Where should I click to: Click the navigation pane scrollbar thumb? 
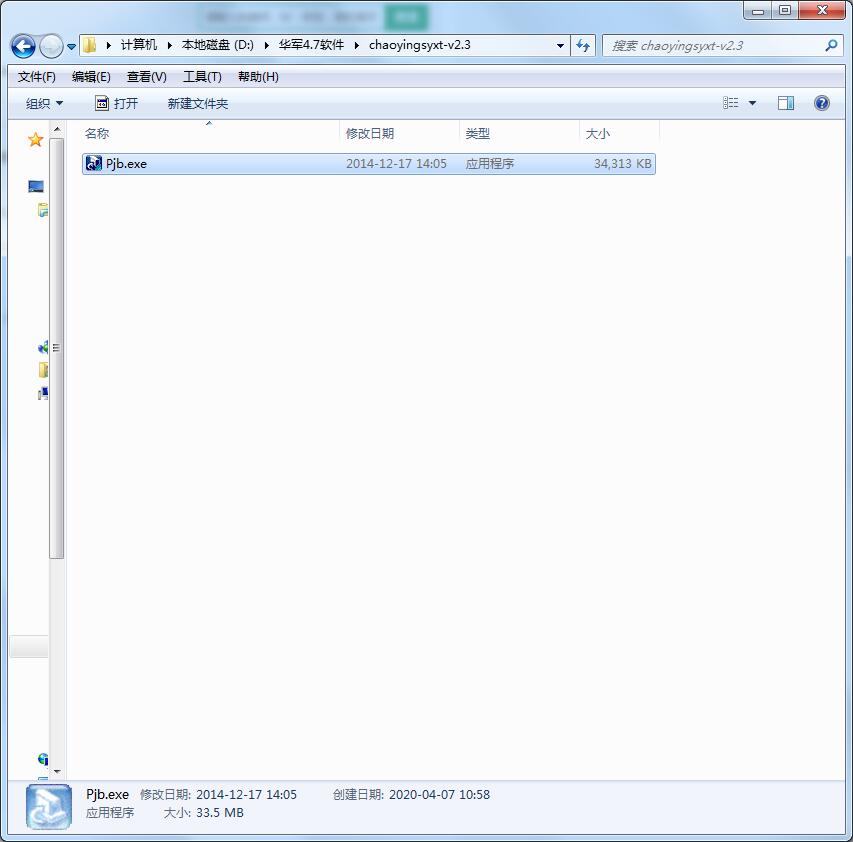pyautogui.click(x=57, y=348)
